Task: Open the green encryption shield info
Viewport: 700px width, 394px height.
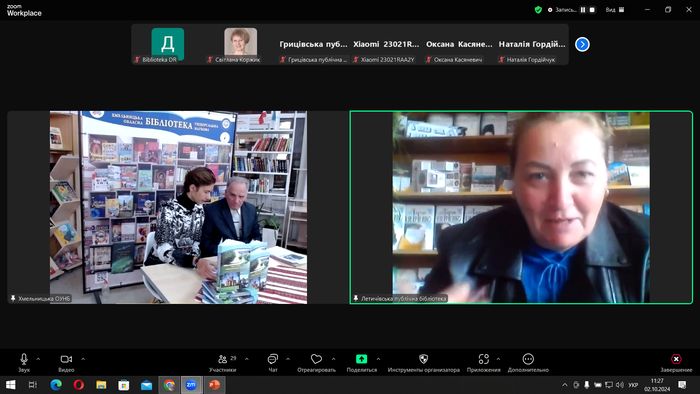Action: point(538,9)
